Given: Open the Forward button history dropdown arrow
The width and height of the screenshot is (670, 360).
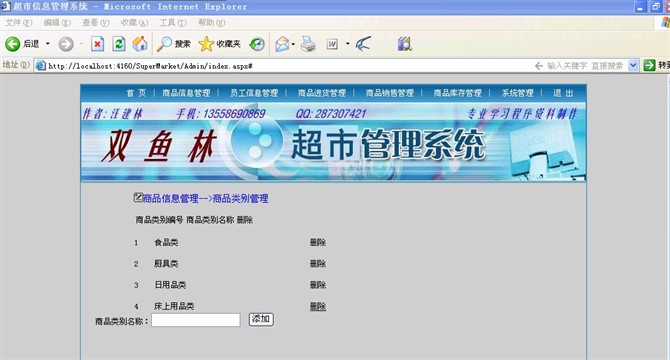Looking at the screenshot, I should [x=81, y=44].
